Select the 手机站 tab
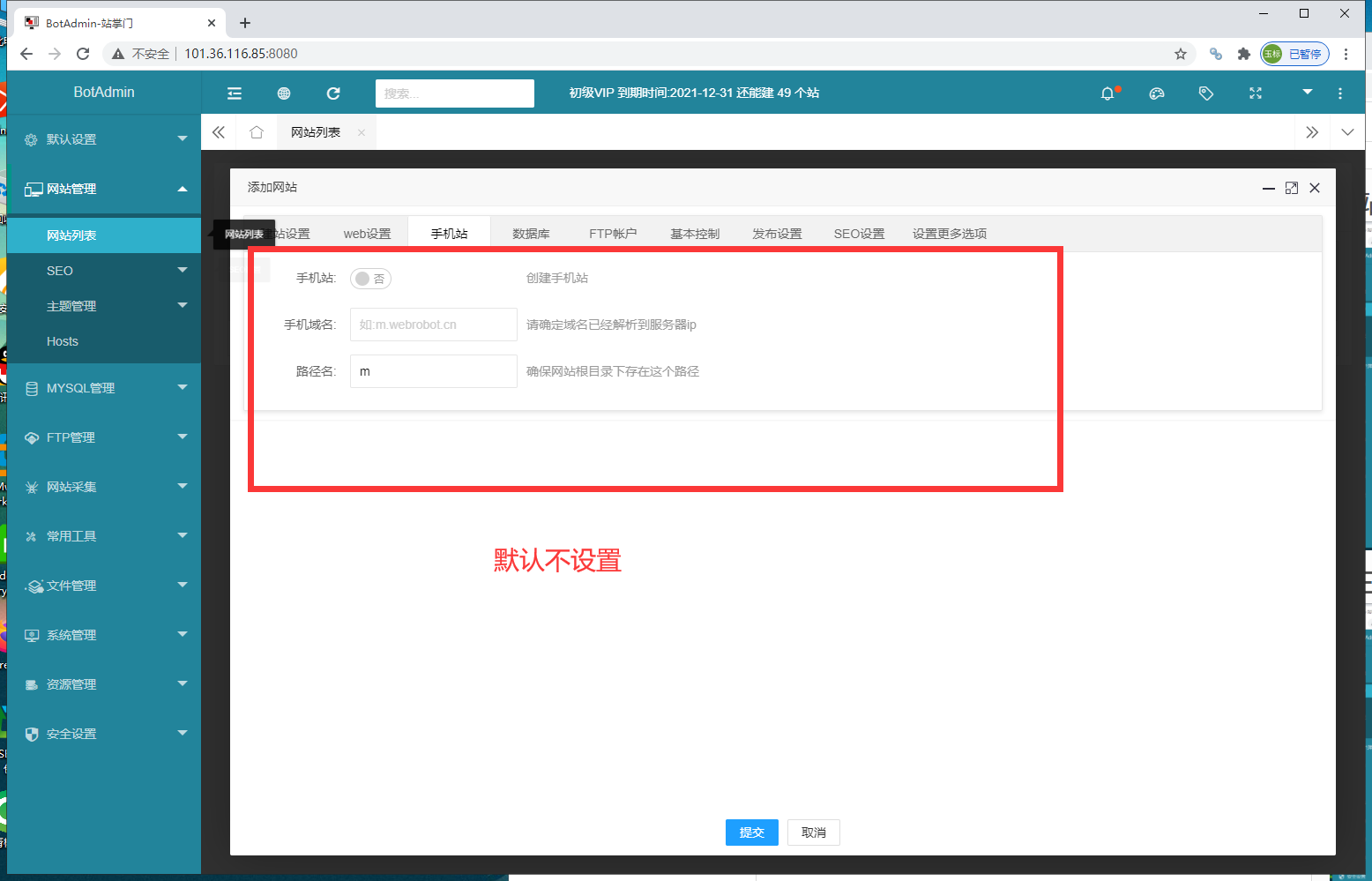The image size is (1372, 881). click(x=450, y=234)
